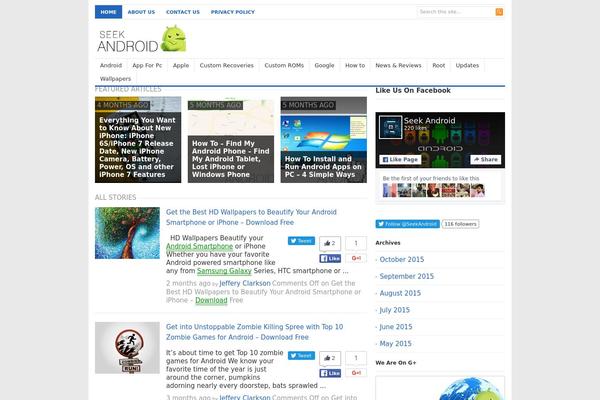Click the Zombie Run thumbnail image
The image size is (600, 400).
(127, 348)
